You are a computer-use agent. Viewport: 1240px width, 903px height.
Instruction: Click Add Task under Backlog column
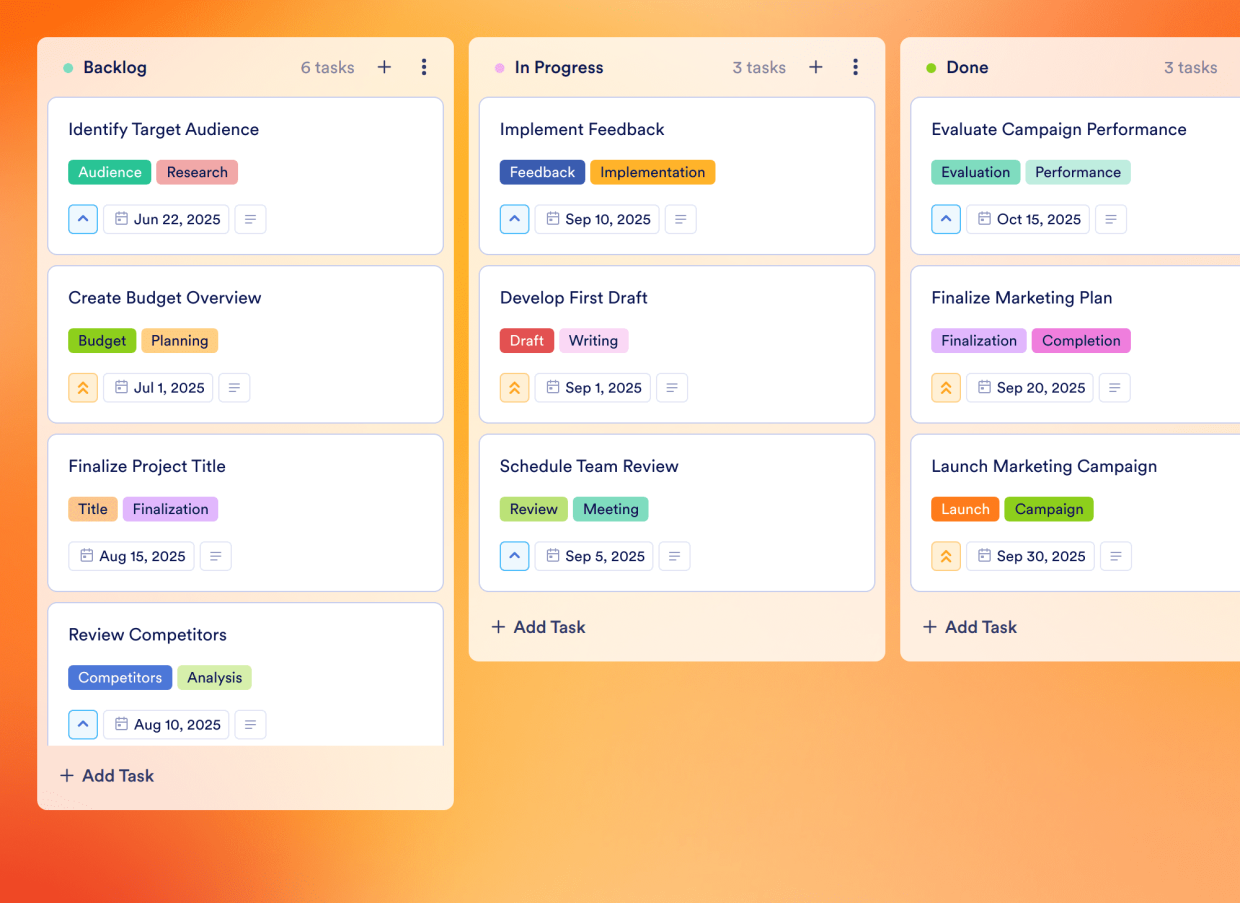pyautogui.click(x=107, y=775)
